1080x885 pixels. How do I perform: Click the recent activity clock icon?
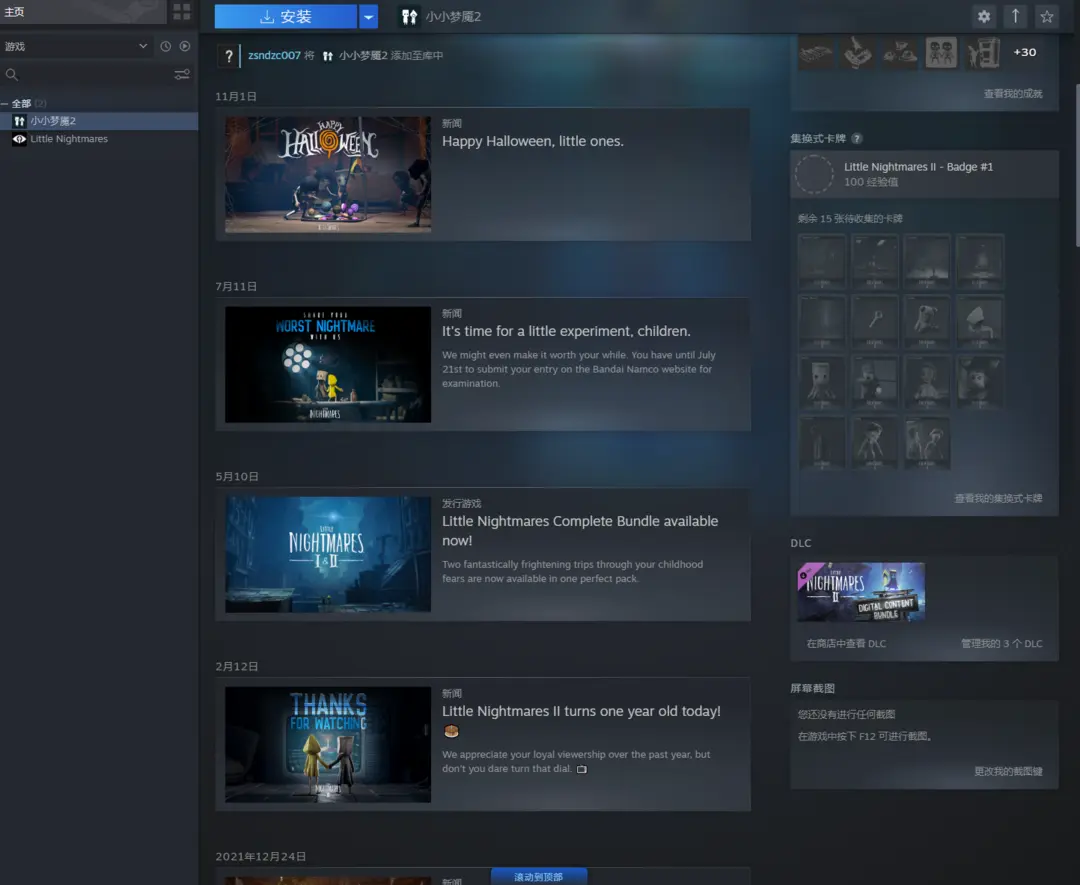click(165, 46)
